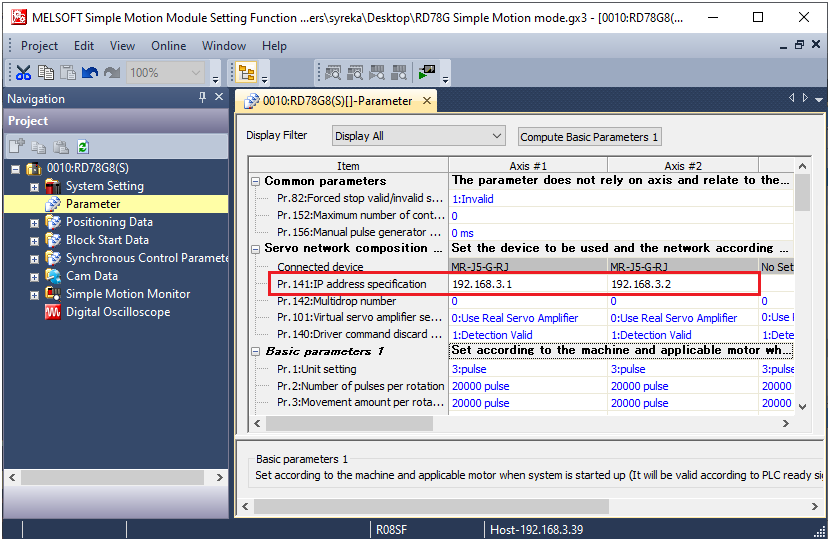
Task: Click the Project panel paste icon
Action: pos(61,147)
